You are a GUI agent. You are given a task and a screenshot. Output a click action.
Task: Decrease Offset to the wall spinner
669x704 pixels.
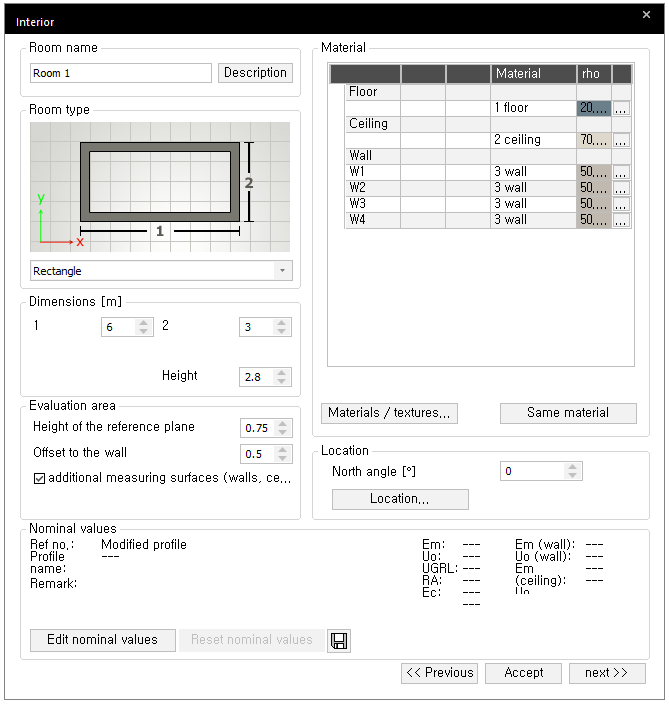[282, 458]
